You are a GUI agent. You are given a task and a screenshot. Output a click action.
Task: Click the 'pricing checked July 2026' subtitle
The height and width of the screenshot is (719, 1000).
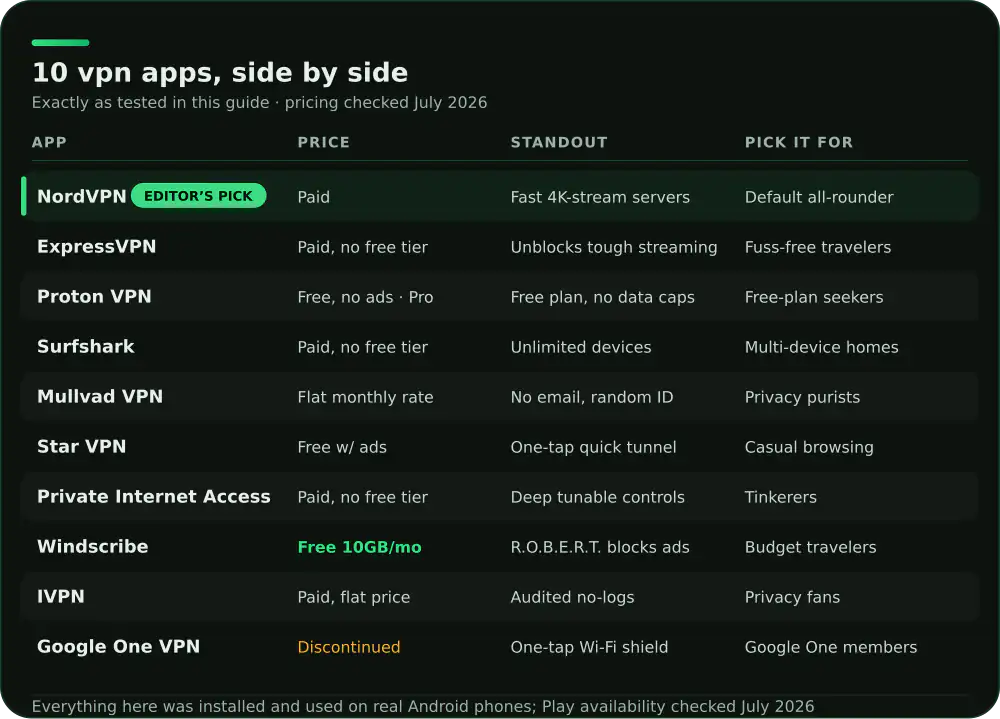click(386, 103)
